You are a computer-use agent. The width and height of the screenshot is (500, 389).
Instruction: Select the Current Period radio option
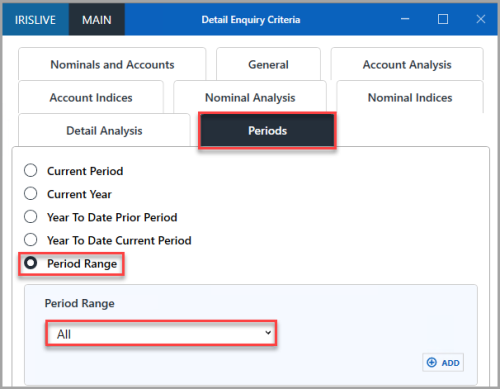[x=31, y=170]
